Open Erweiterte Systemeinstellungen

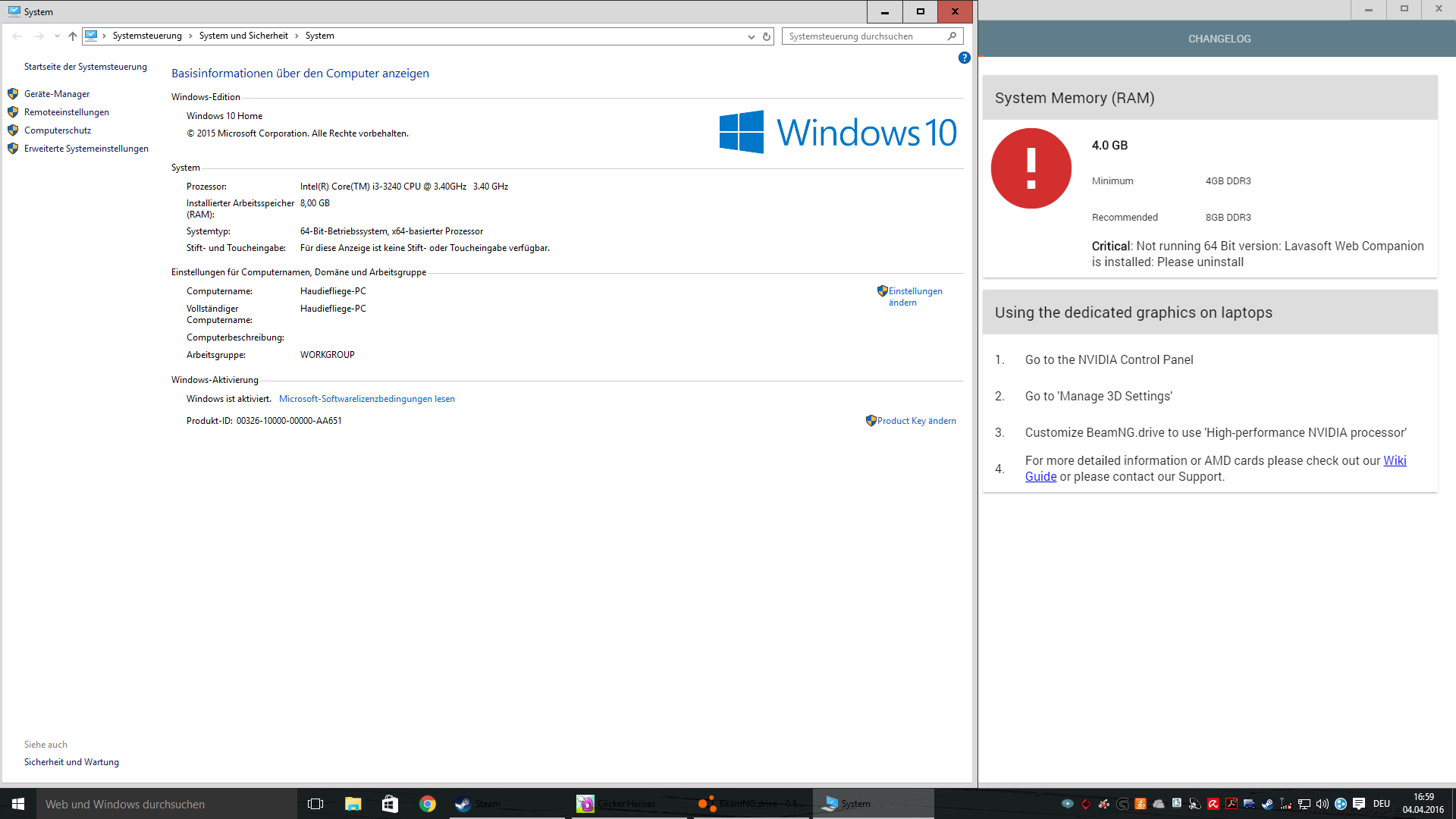(86, 149)
